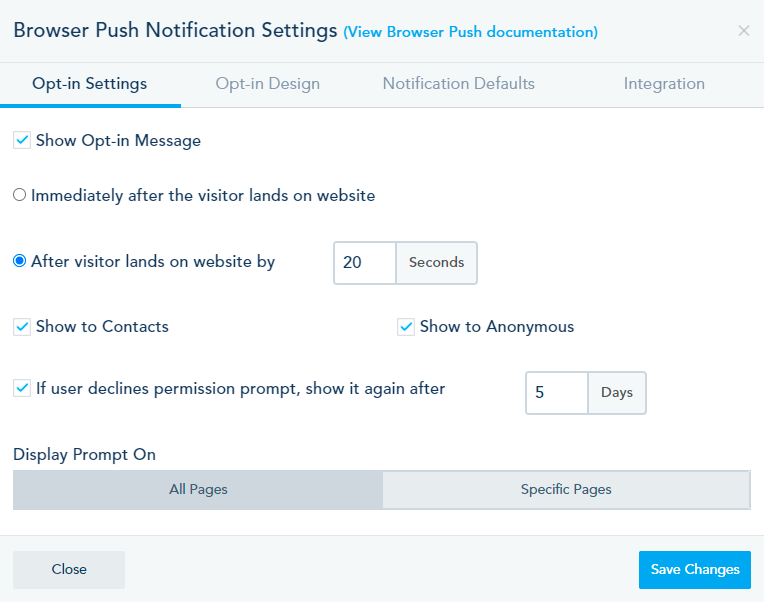
Task: Click the Seconds unit label
Action: 437,263
